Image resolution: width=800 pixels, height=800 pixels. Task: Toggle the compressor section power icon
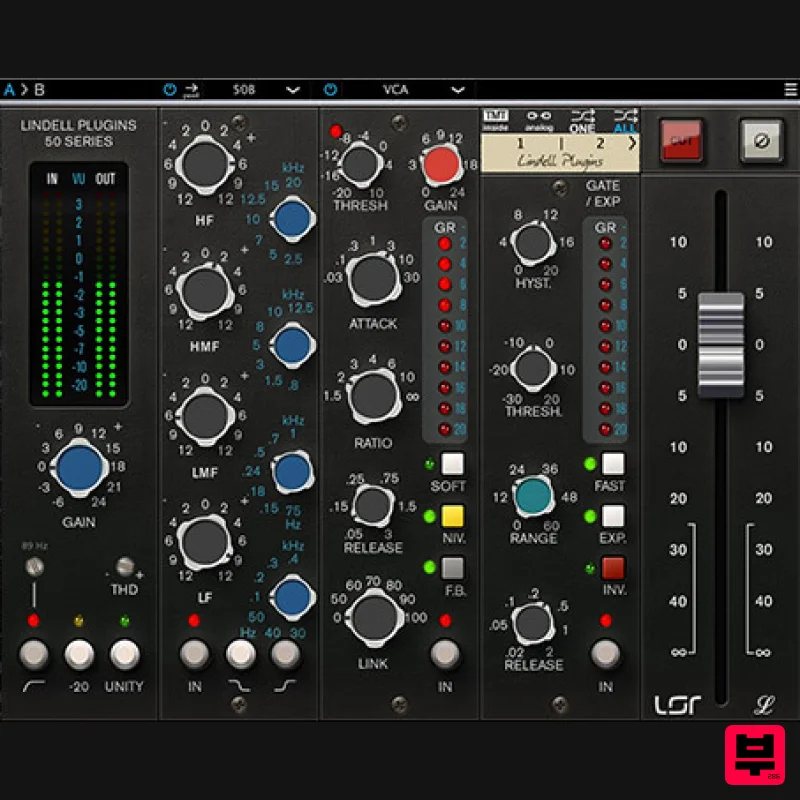(x=330, y=90)
